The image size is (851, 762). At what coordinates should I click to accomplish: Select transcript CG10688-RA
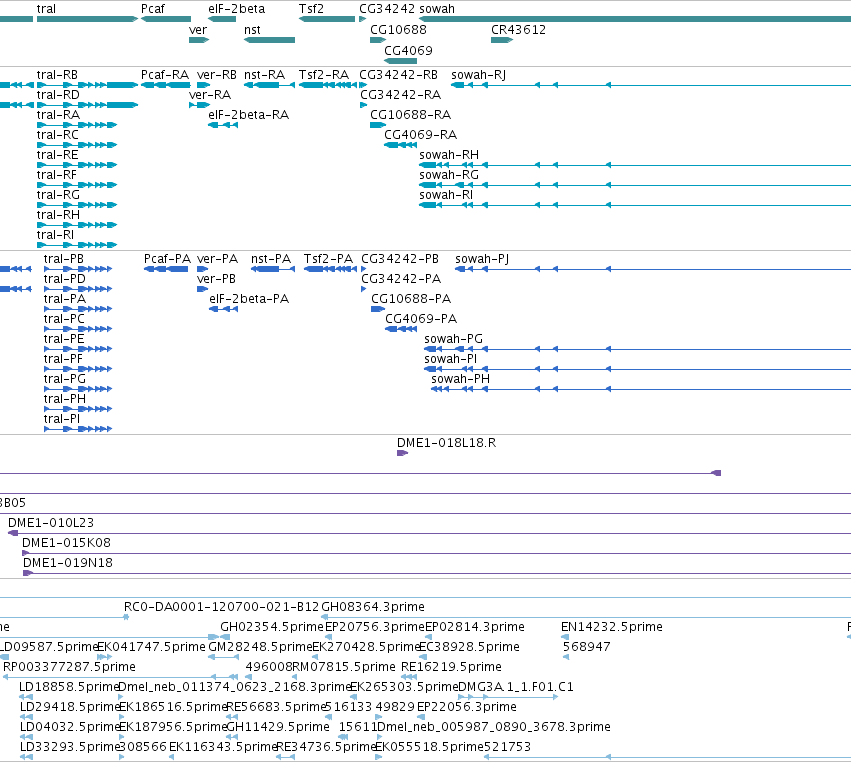[x=410, y=115]
